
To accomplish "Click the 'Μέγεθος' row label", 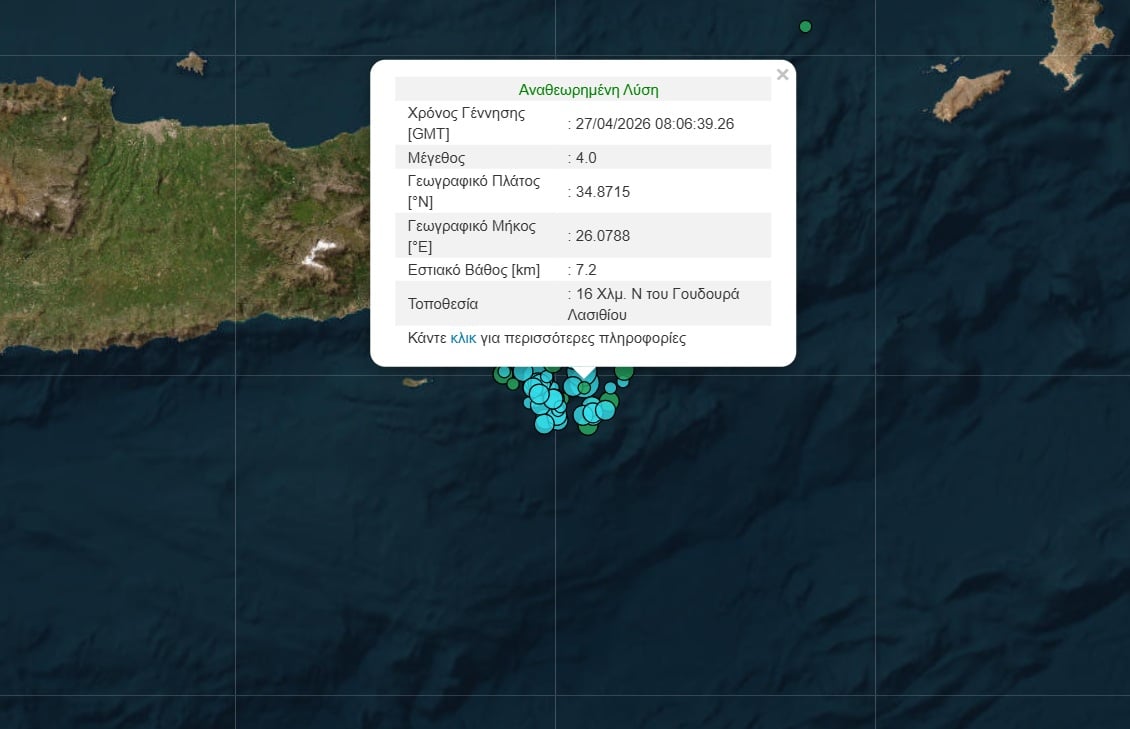I will (x=436, y=158).
